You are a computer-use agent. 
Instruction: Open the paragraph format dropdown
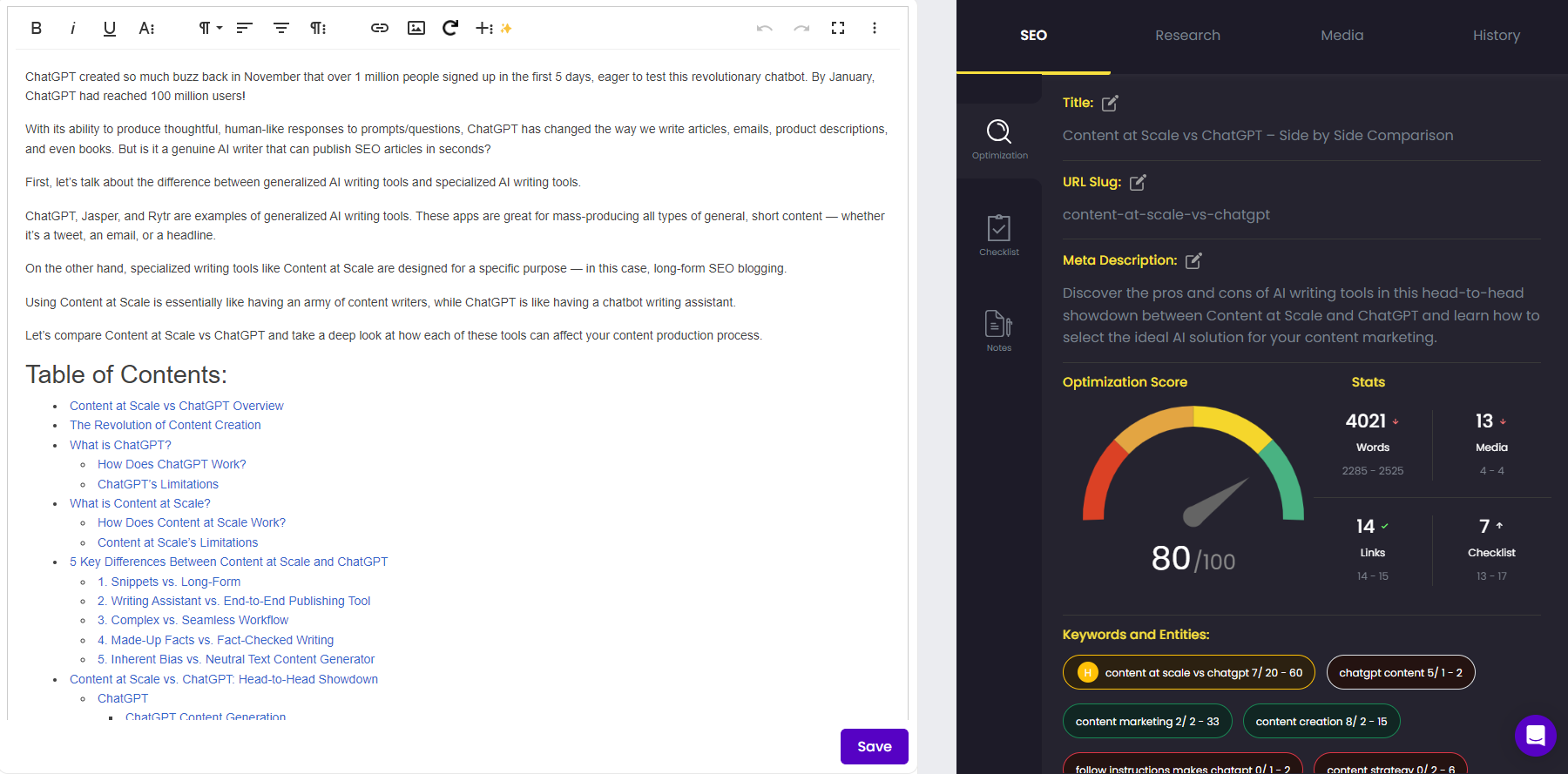coord(209,28)
